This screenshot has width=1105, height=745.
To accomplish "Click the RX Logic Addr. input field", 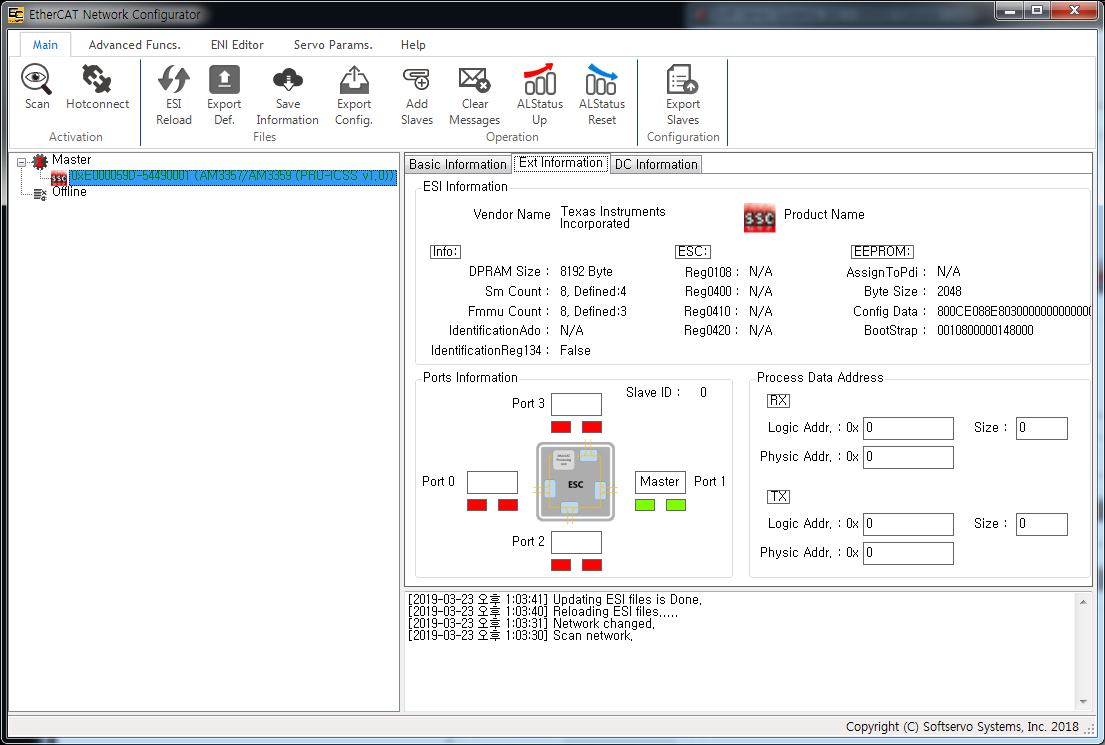I will point(908,429).
